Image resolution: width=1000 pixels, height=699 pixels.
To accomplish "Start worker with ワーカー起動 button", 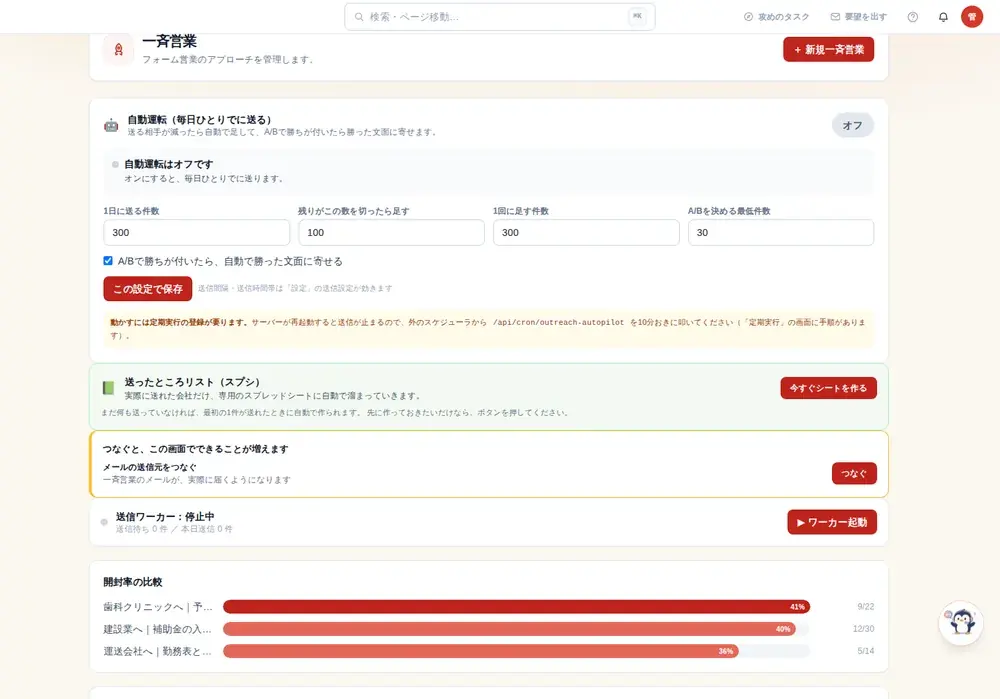I will tap(832, 522).
